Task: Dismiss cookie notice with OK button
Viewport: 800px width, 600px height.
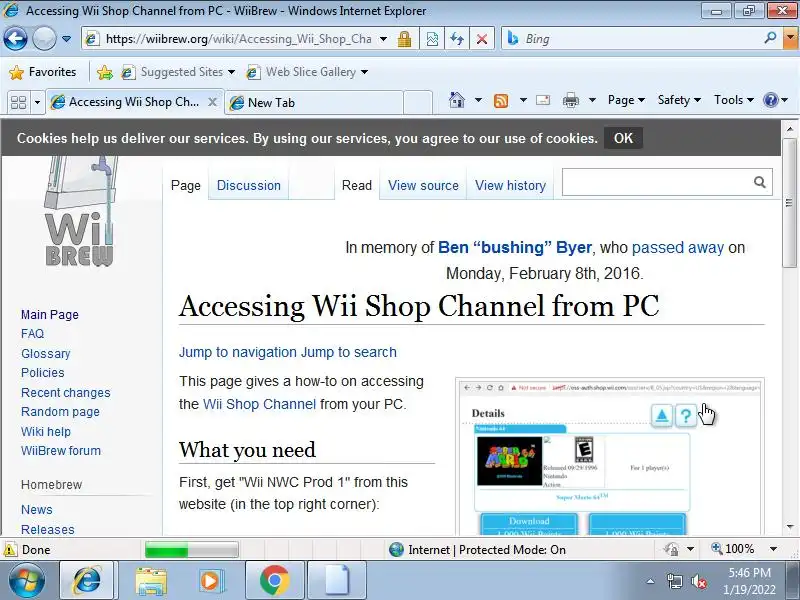Action: pyautogui.click(x=623, y=138)
